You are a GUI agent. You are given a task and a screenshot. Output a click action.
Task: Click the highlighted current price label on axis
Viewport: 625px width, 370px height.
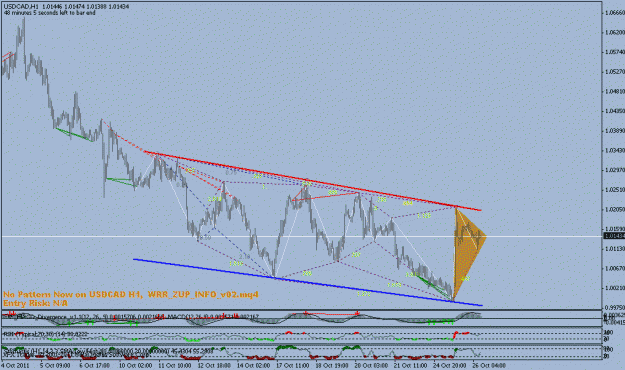[614, 236]
